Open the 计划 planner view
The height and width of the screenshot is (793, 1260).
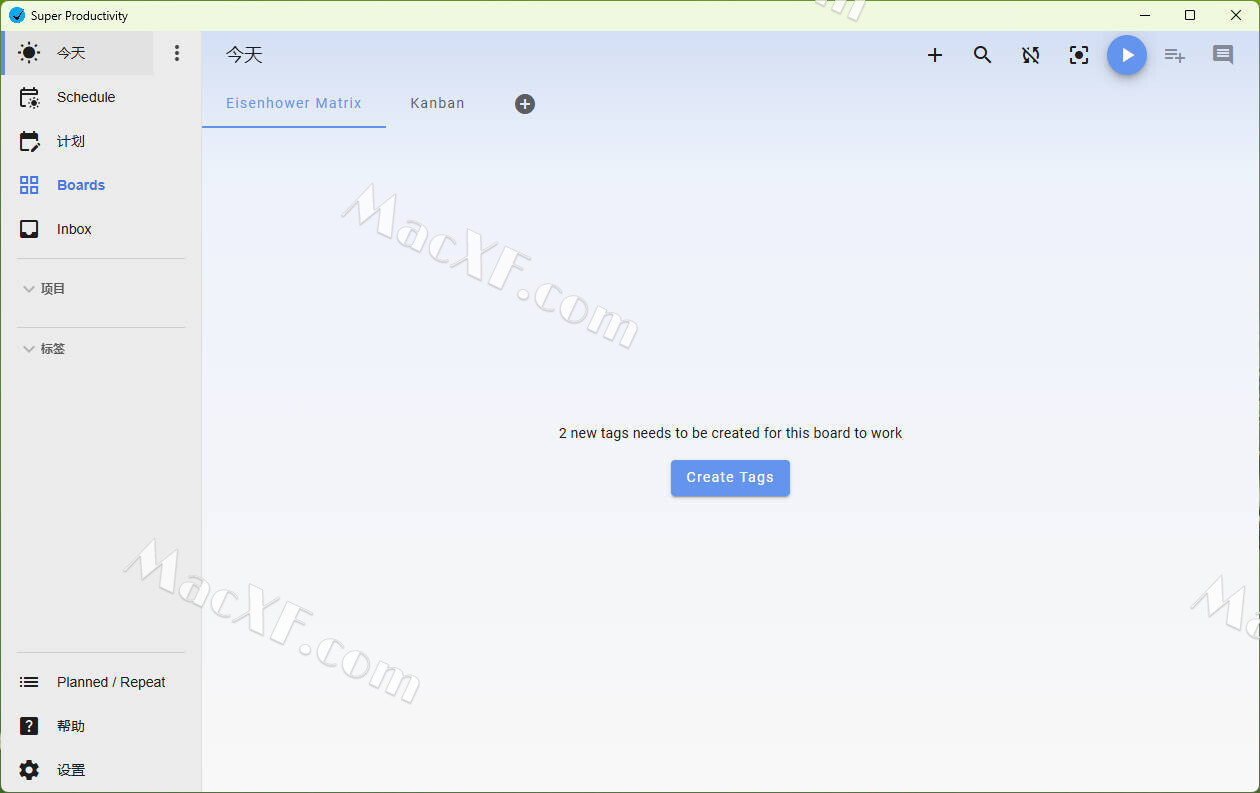point(101,141)
